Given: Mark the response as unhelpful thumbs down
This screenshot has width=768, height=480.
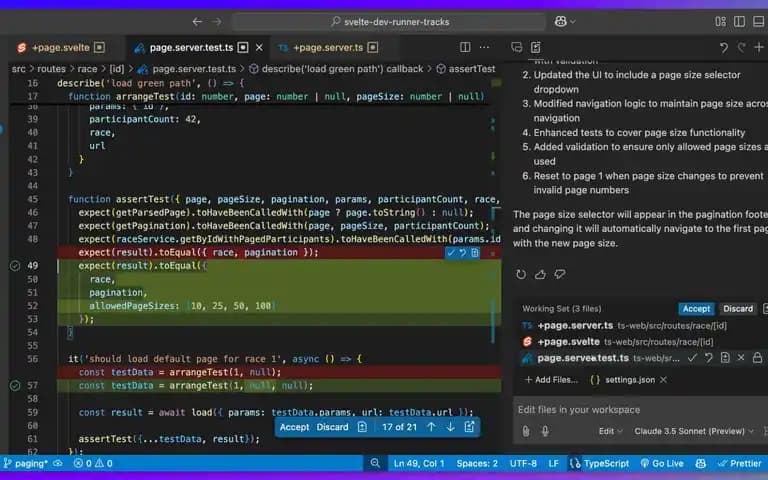Looking at the screenshot, I should click(559, 274).
